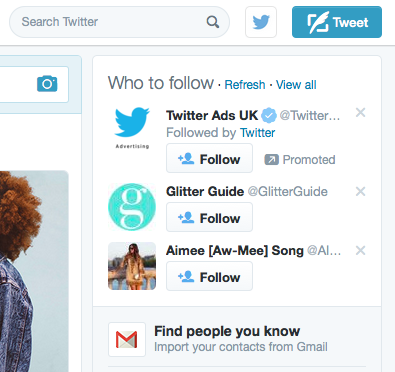Open the Followed by Twitter link

(x=258, y=133)
